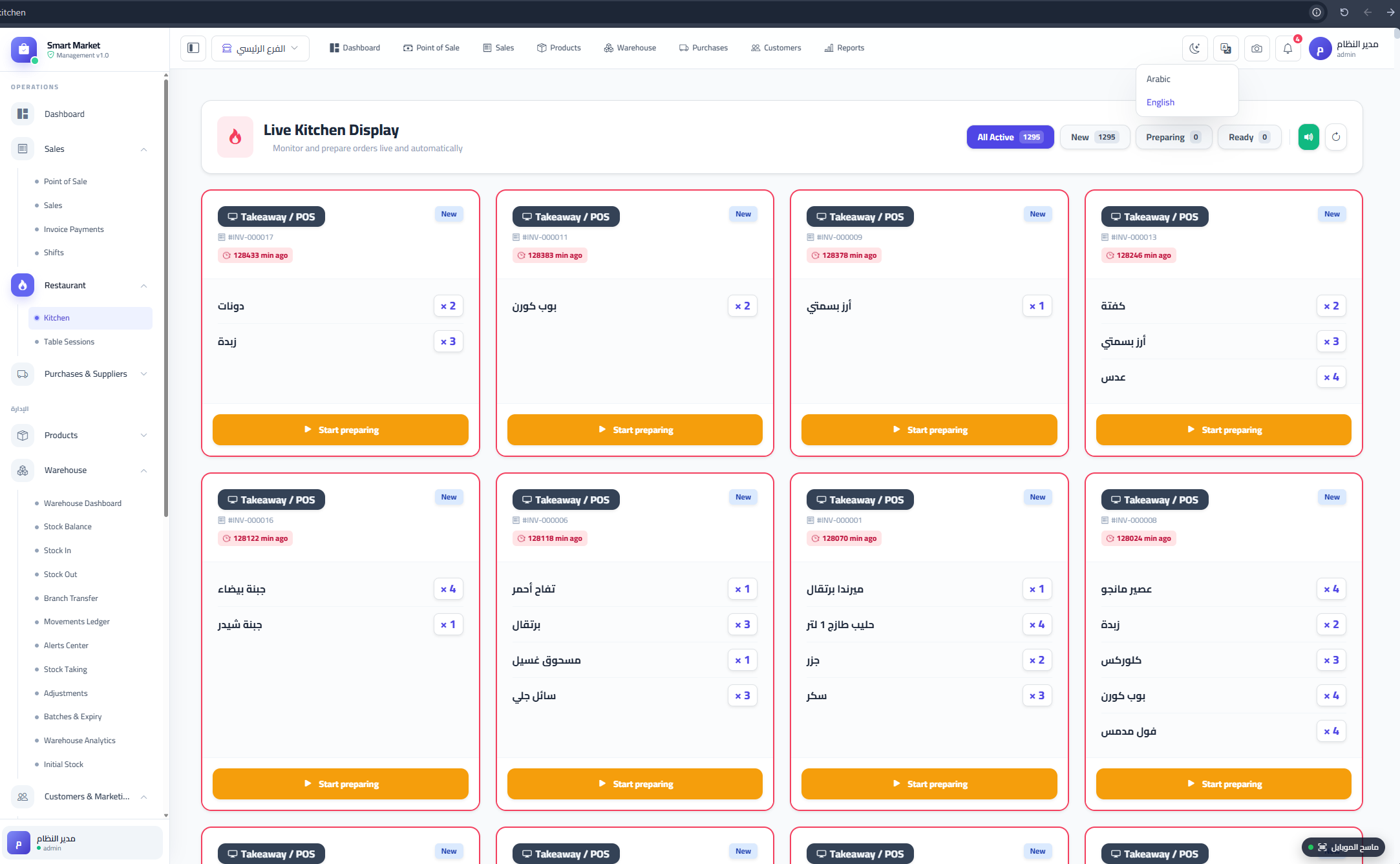Go forward using title bar arrow

point(1390,12)
